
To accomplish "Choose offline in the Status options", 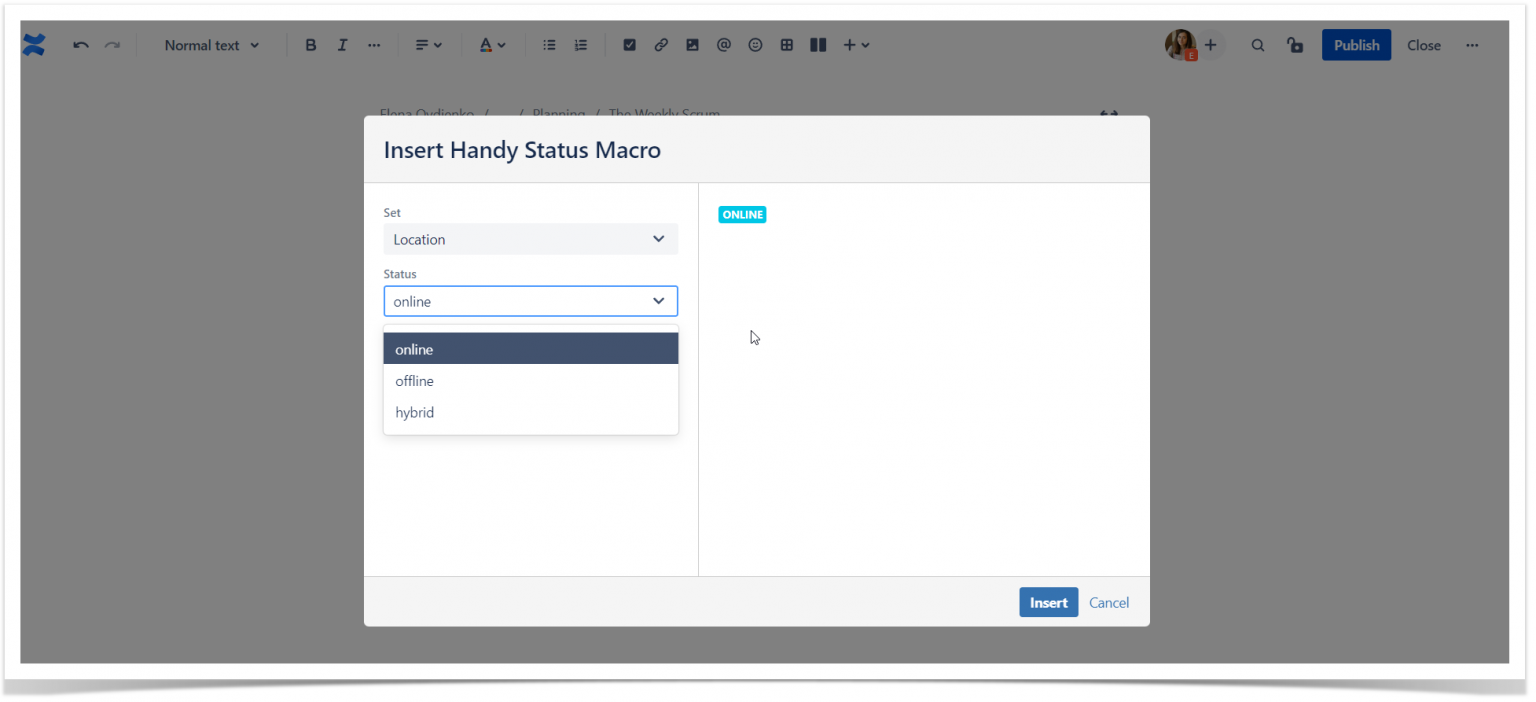I will pyautogui.click(x=414, y=381).
